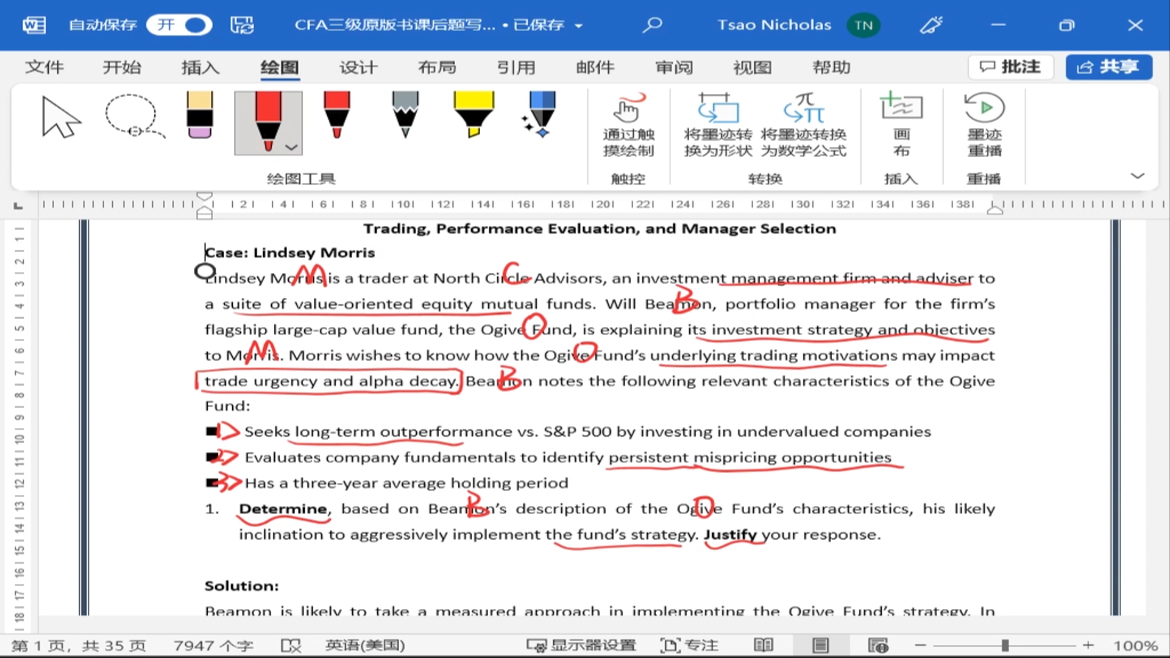Switch to the 设计 tab
This screenshot has height=658, width=1170.
tap(358, 67)
